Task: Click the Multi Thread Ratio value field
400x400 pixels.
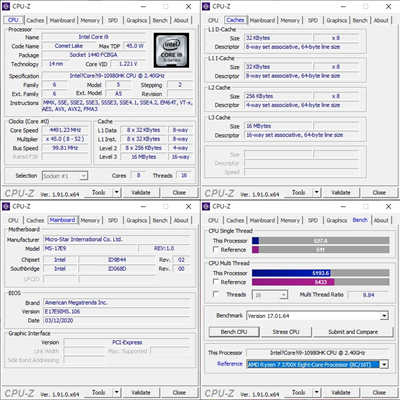Action: click(368, 295)
